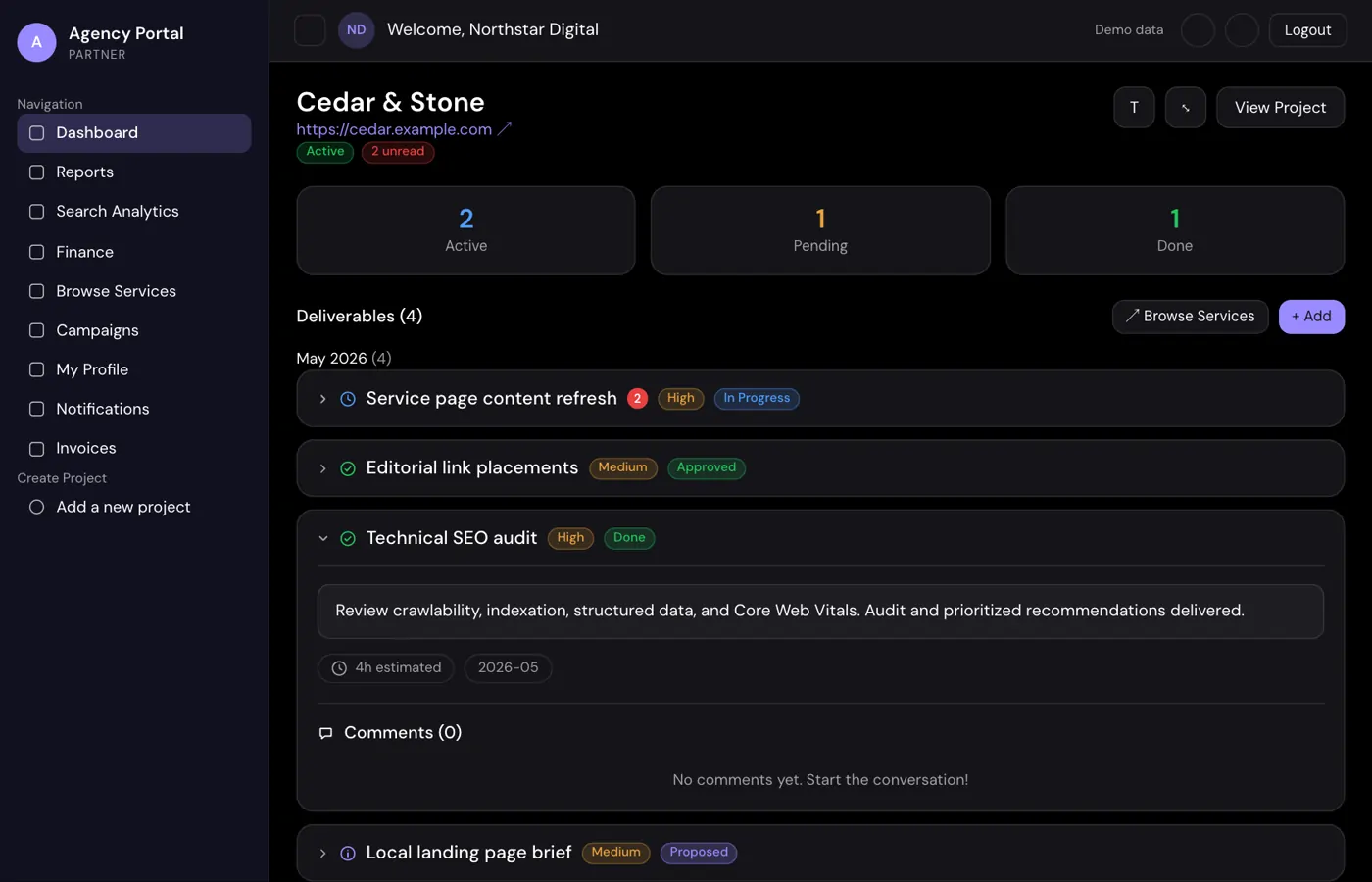The height and width of the screenshot is (882, 1372).
Task: Click the In Progress status badge
Action: click(757, 399)
